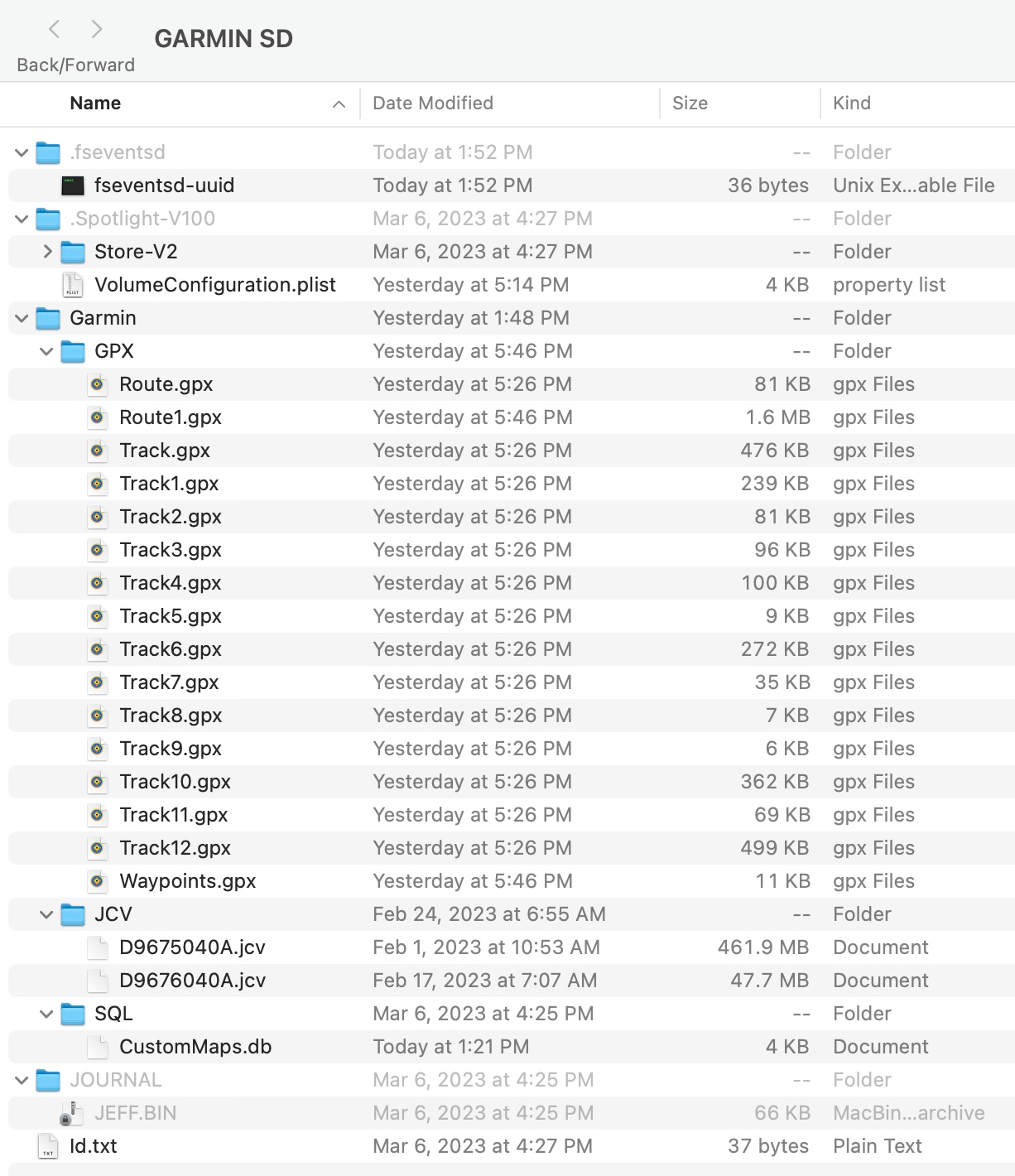Click the D9676040A.jcv document icon

(x=98, y=981)
